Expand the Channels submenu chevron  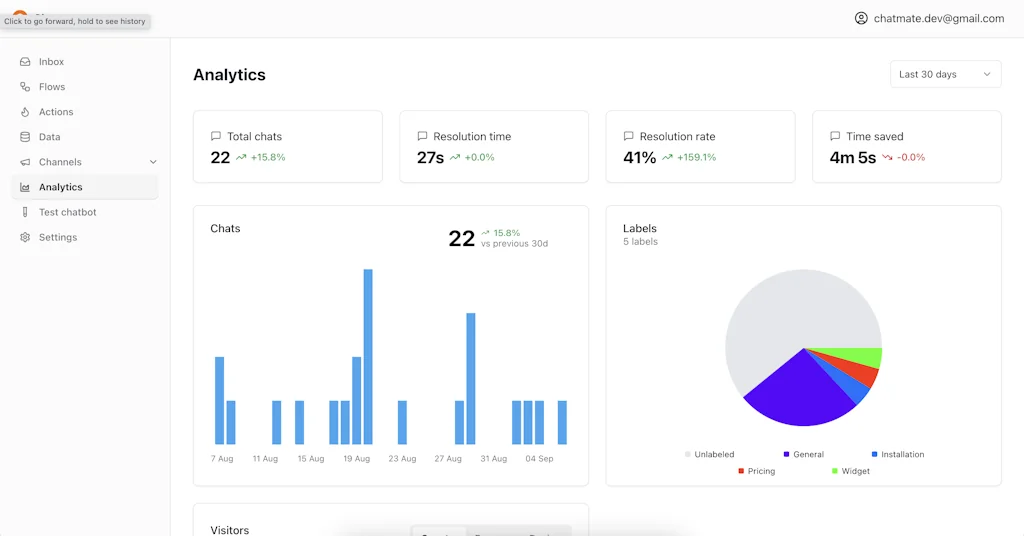coord(153,162)
